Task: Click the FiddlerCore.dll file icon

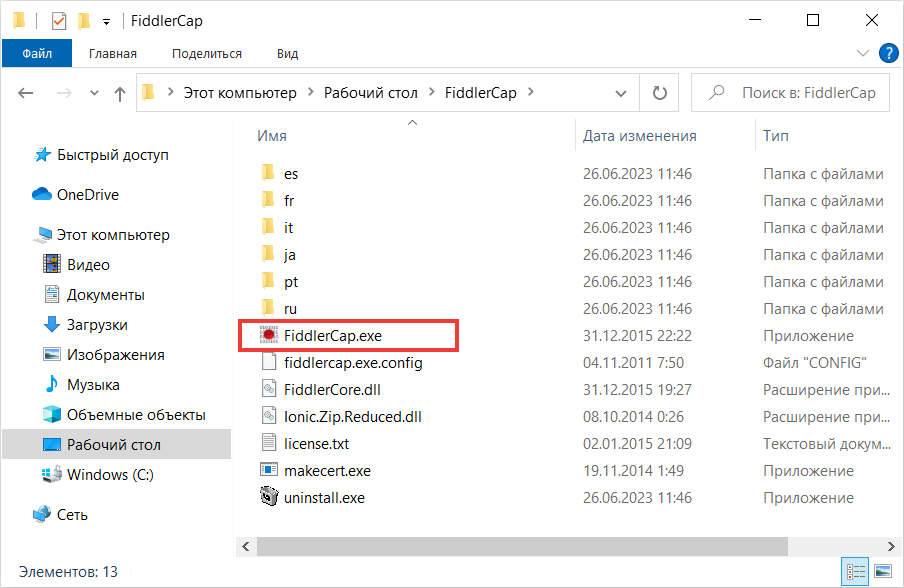Action: coord(269,389)
